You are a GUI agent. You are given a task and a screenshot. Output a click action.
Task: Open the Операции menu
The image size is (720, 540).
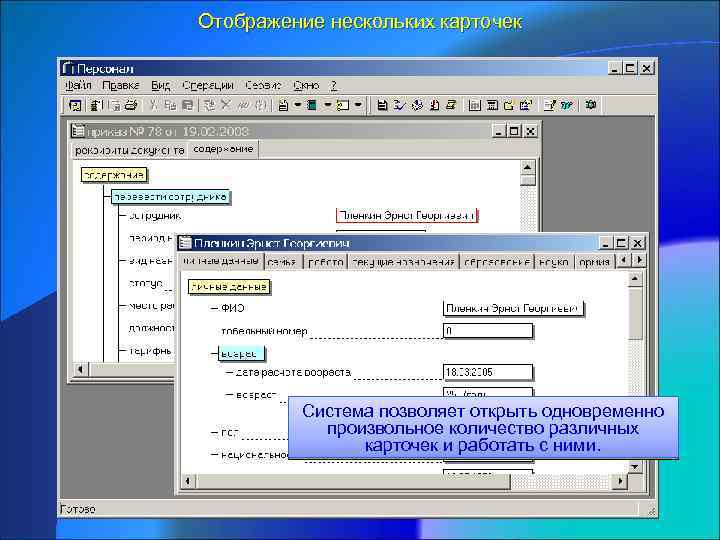pyautogui.click(x=208, y=85)
